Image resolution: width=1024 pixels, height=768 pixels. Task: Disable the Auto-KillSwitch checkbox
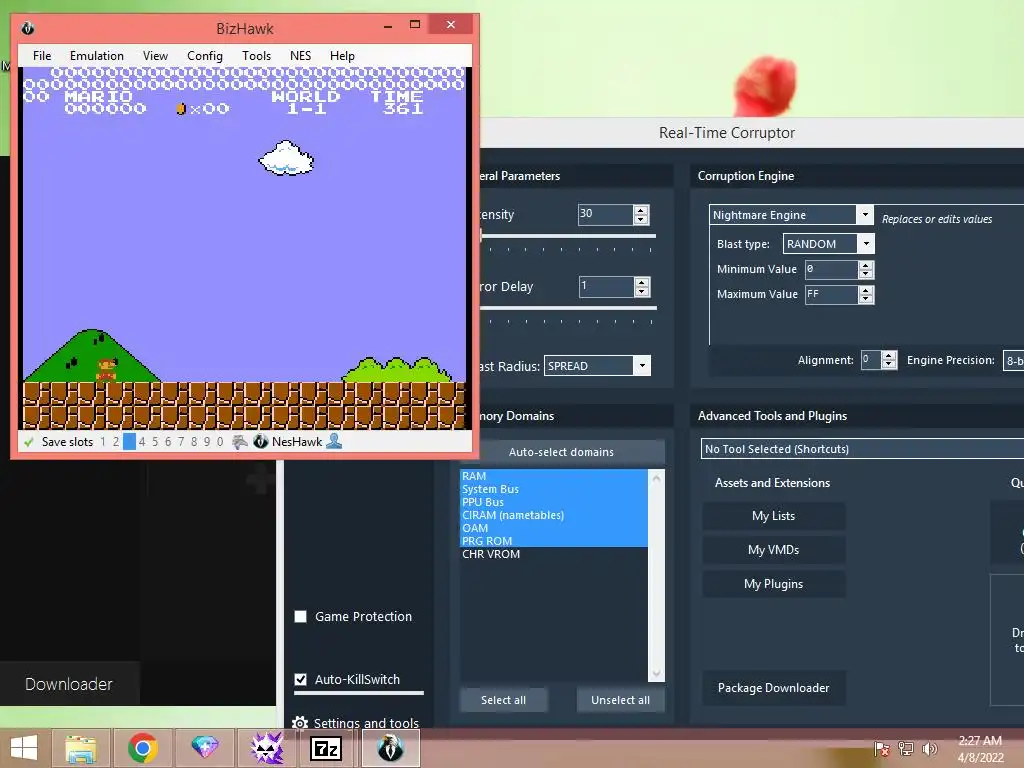tap(300, 679)
